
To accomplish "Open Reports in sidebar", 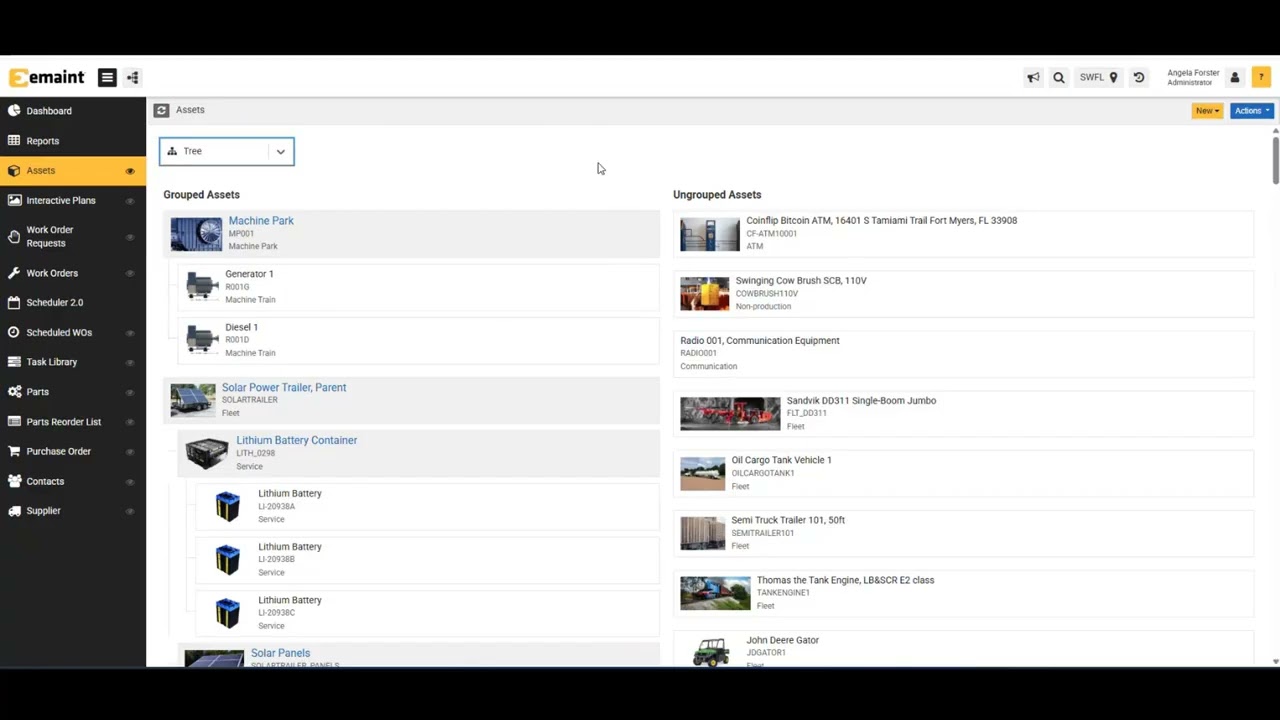I will point(73,141).
